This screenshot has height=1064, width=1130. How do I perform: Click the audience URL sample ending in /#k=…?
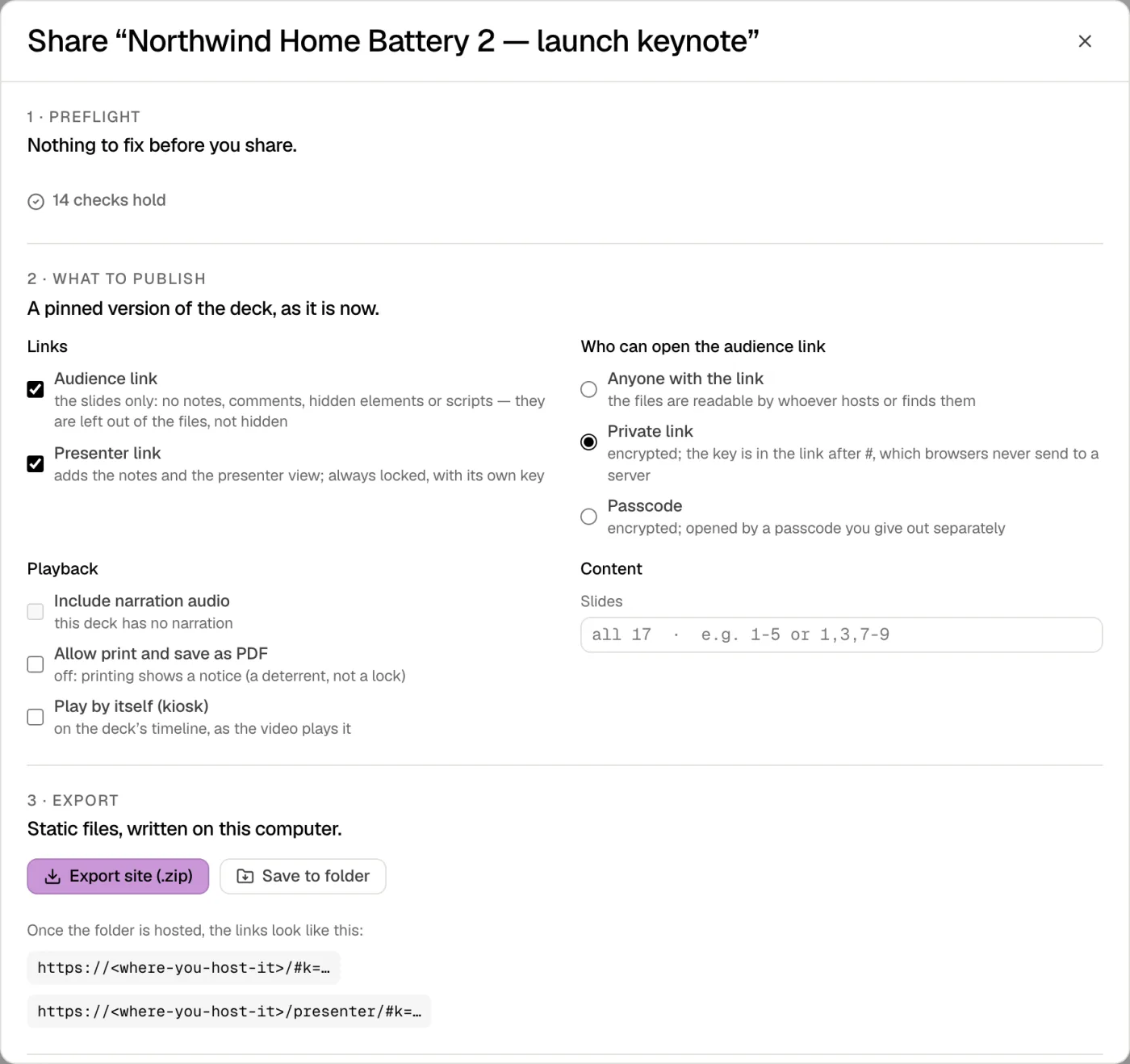tap(184, 967)
